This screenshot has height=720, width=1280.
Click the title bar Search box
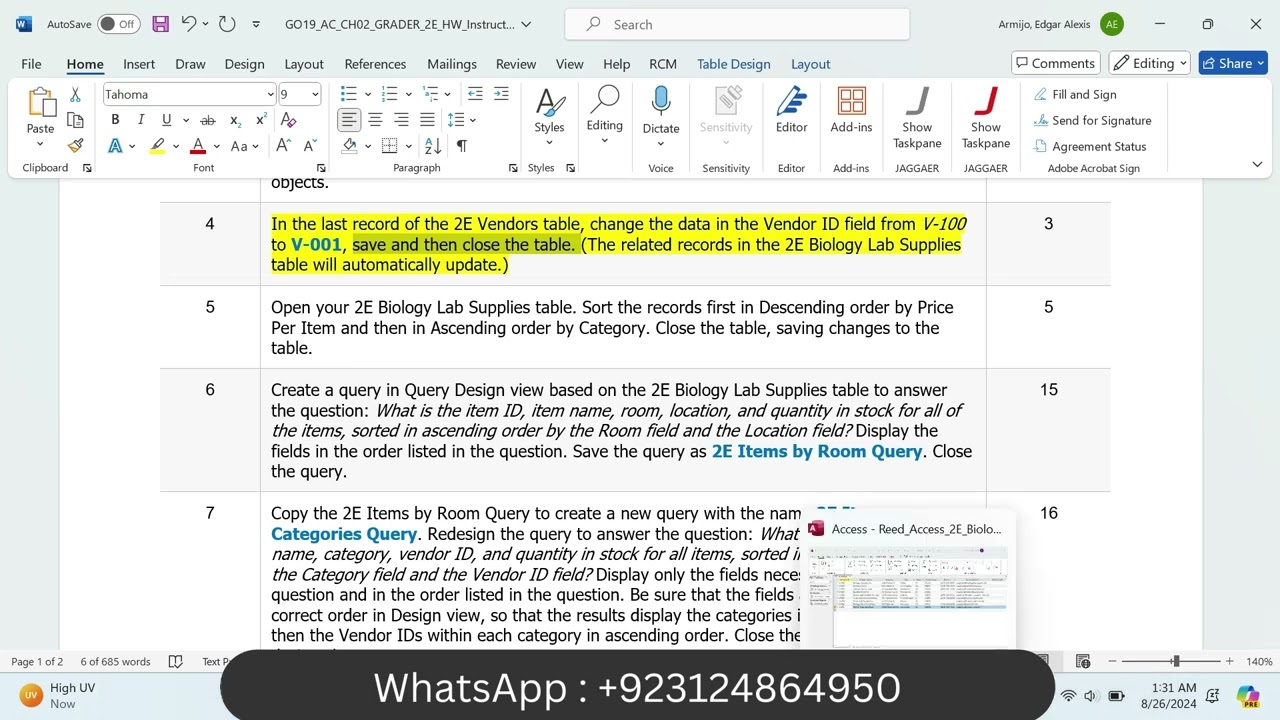tap(737, 24)
